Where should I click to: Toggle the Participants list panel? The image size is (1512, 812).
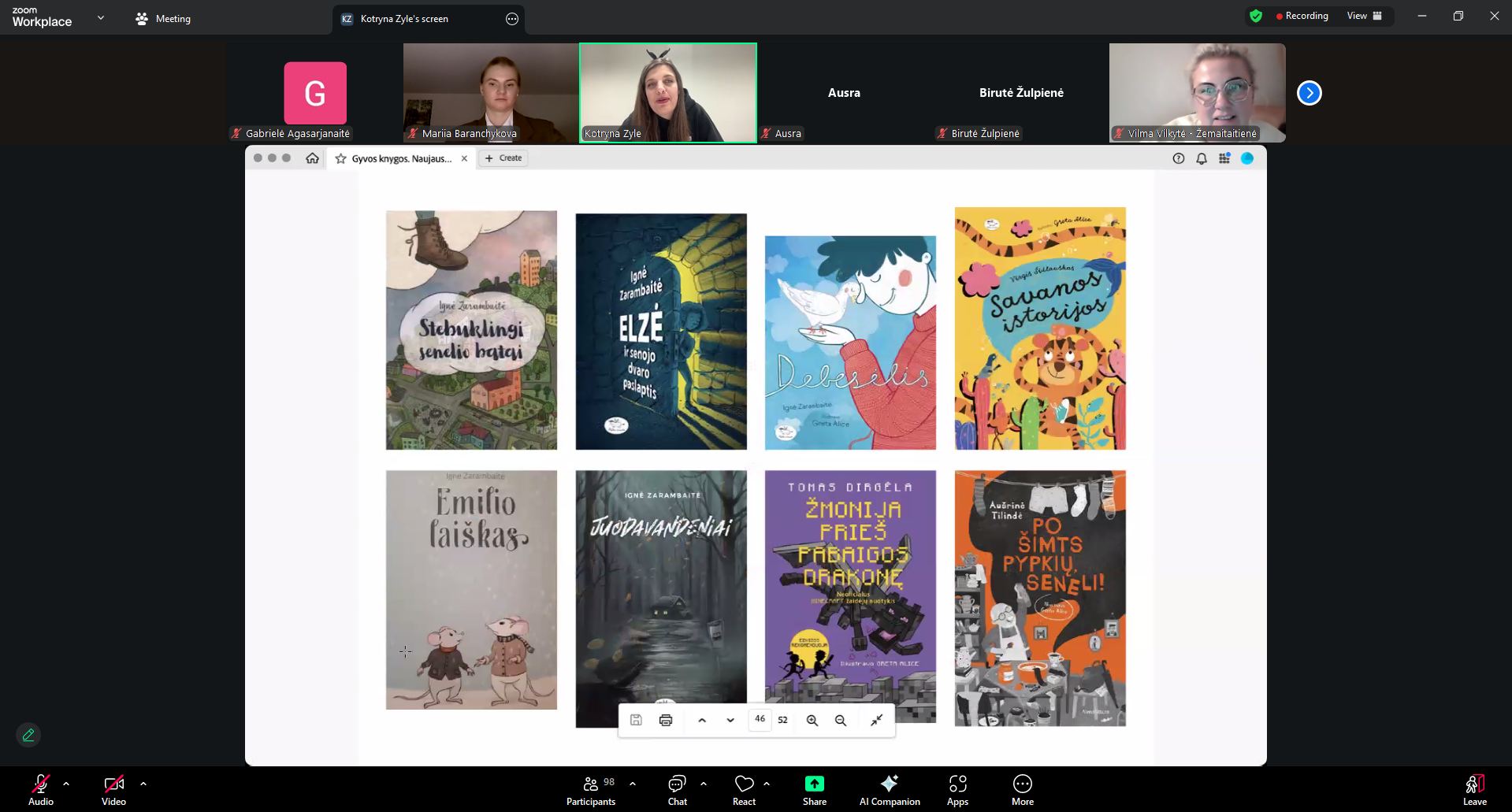tap(590, 790)
